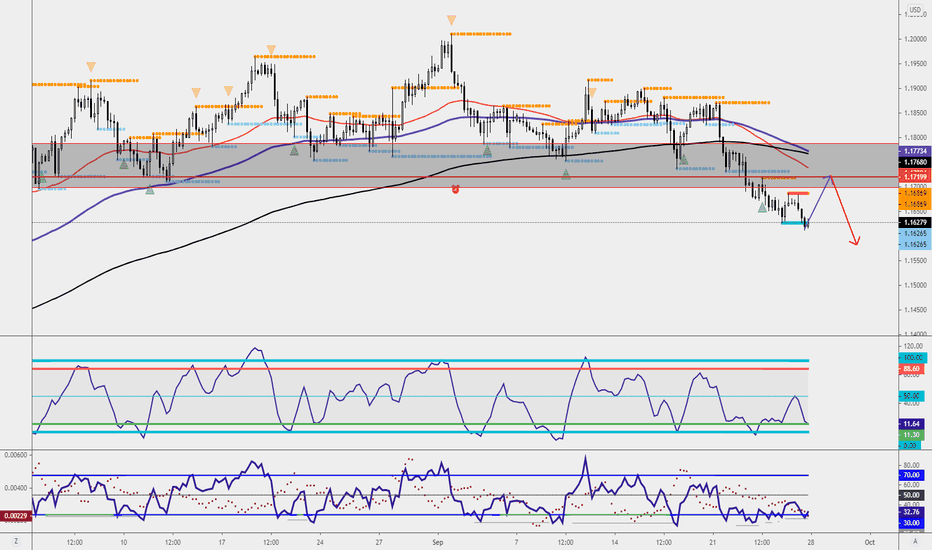The width and height of the screenshot is (932, 550).
Task: Select the 32.76 RSI value label
Action: (x=912, y=512)
